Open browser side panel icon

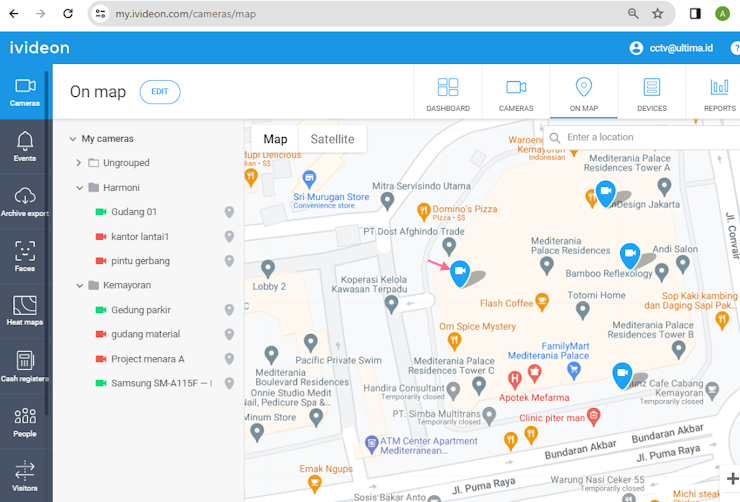tap(695, 14)
